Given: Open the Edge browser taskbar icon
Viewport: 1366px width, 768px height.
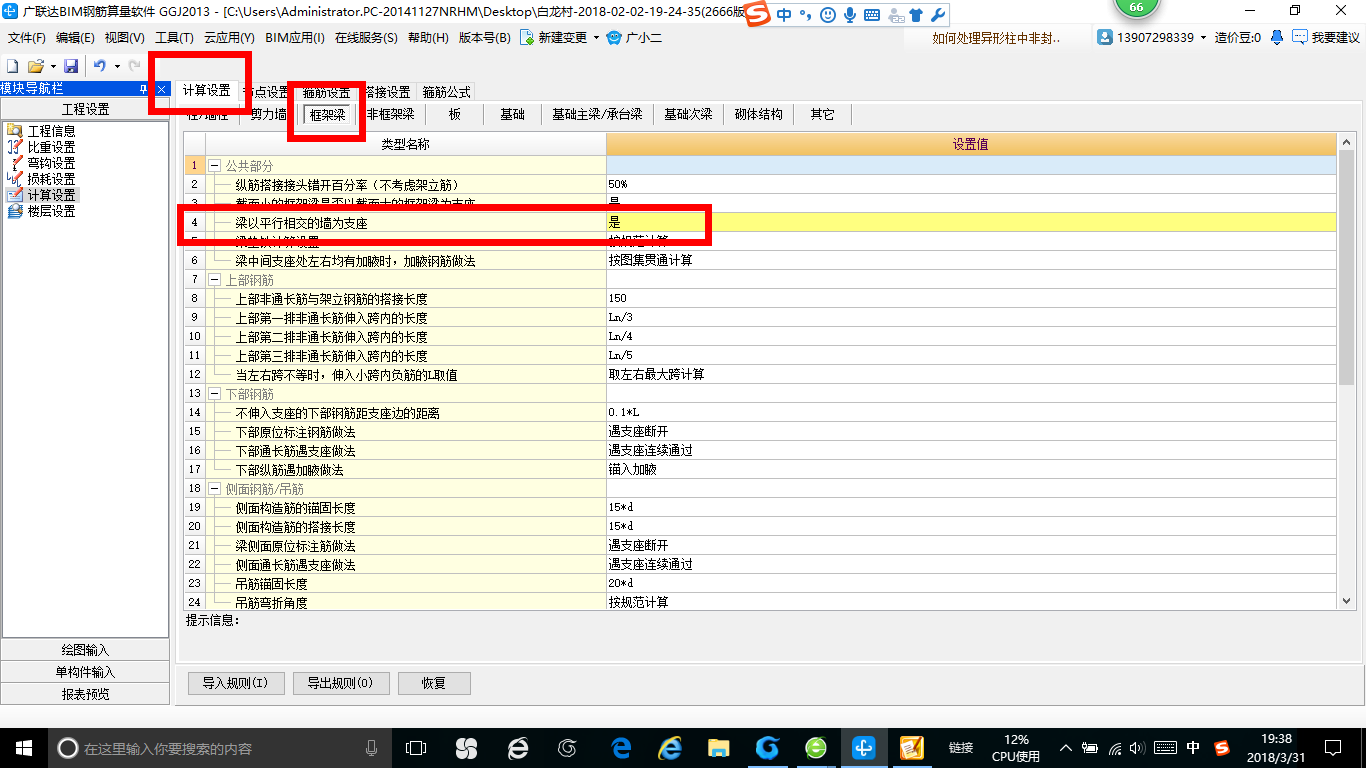Looking at the screenshot, I should point(621,747).
